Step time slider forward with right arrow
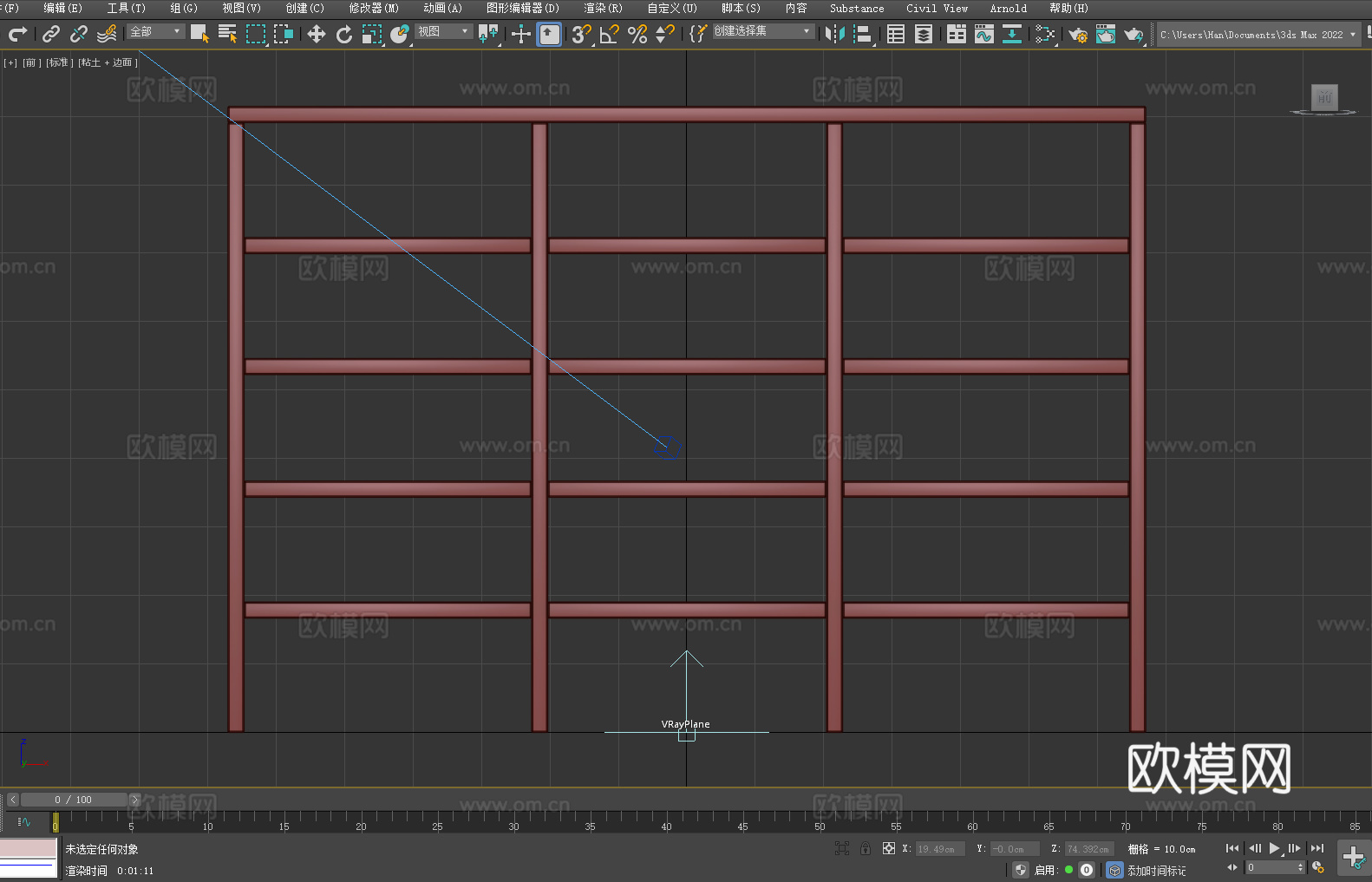 pyautogui.click(x=134, y=800)
